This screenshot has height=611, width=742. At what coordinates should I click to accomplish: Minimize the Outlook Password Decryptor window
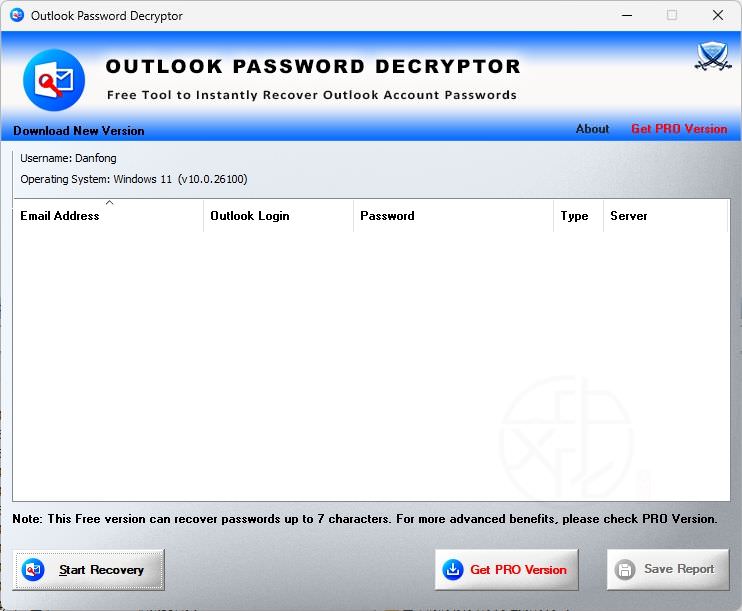(x=627, y=16)
